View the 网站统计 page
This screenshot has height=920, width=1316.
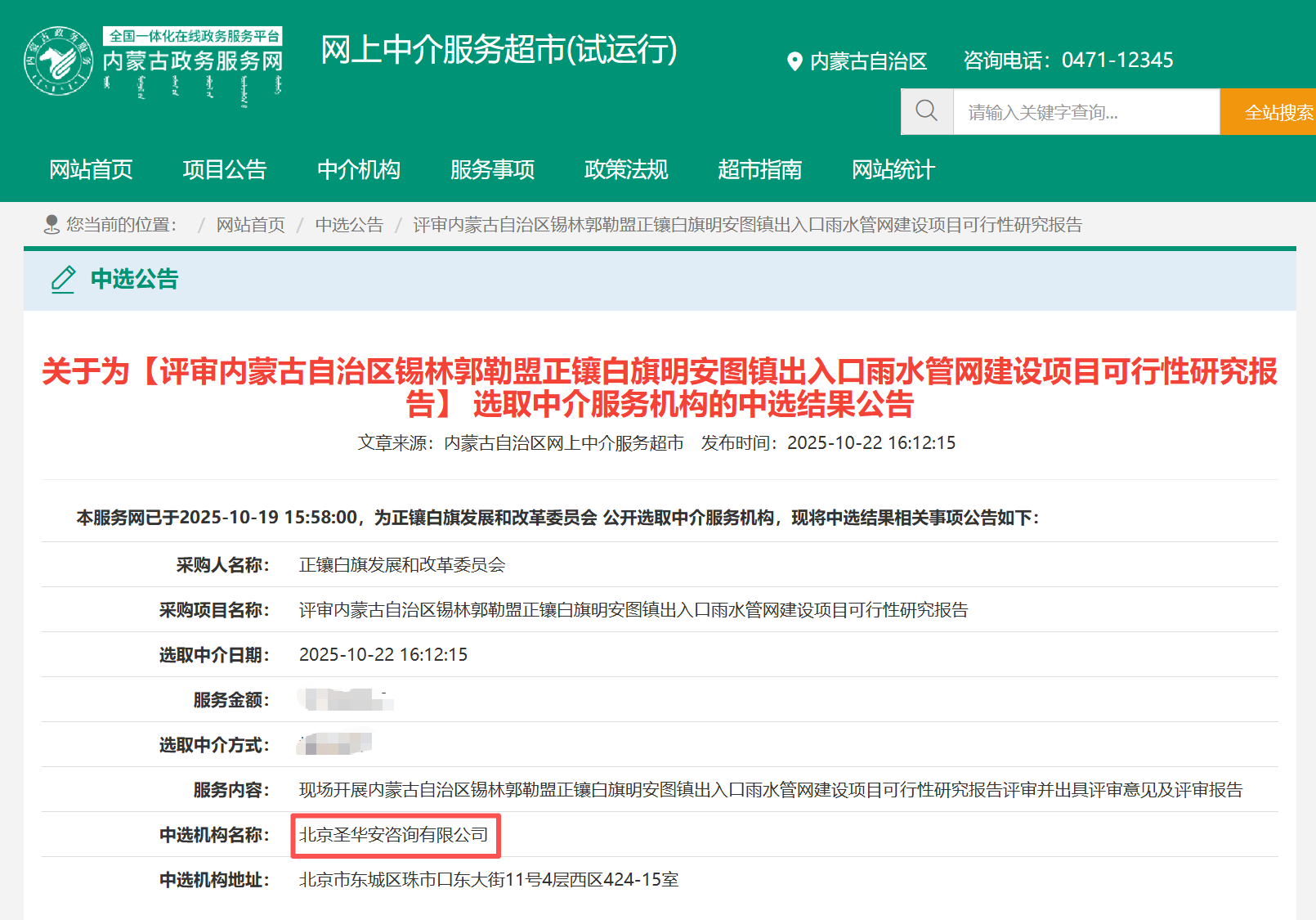891,170
